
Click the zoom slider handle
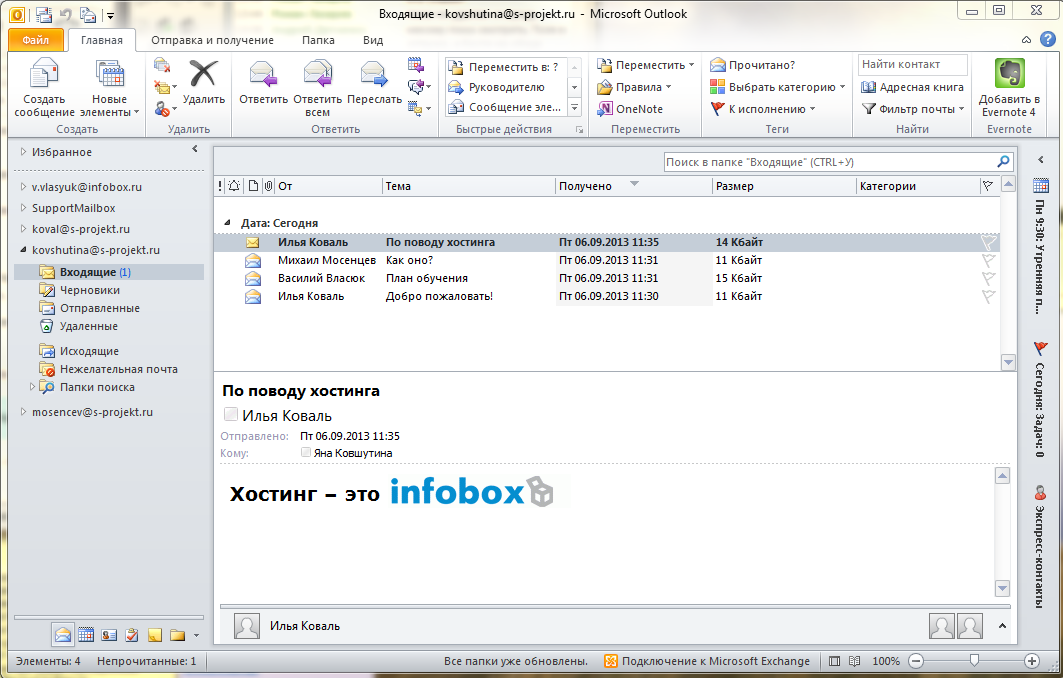pos(974,660)
